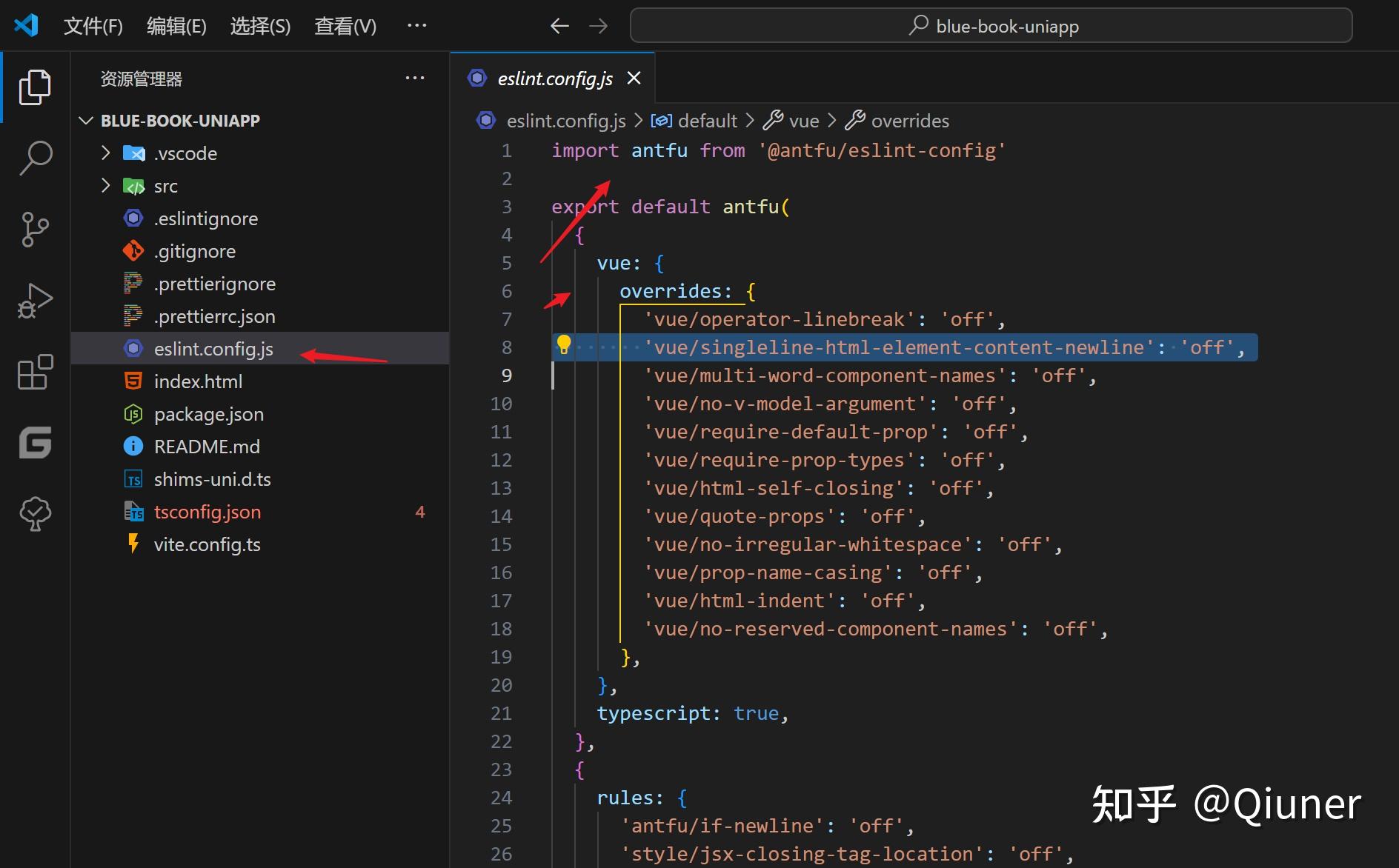Open the Gitee G icon panel

click(35, 443)
